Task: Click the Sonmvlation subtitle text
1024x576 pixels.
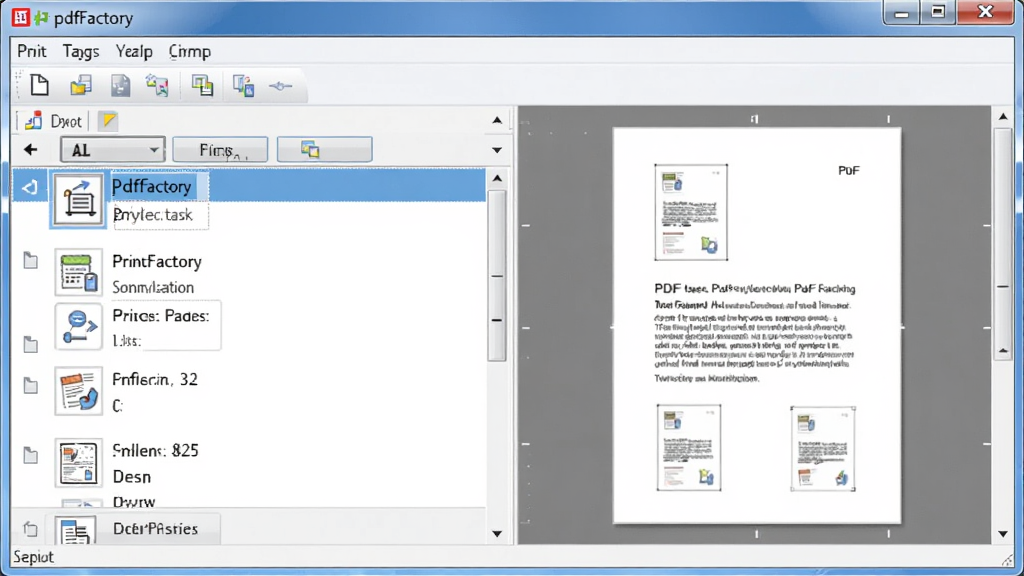Action: click(153, 287)
